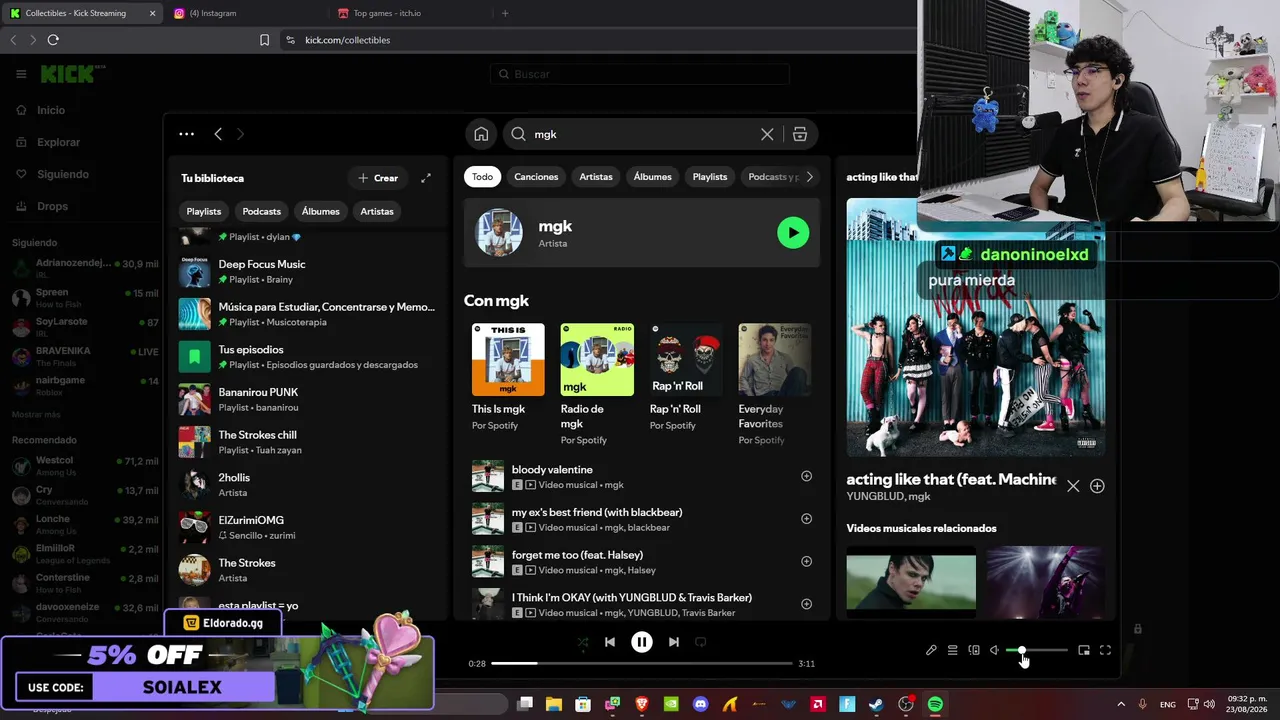Open the Spotify miniplayer

click(x=1084, y=651)
